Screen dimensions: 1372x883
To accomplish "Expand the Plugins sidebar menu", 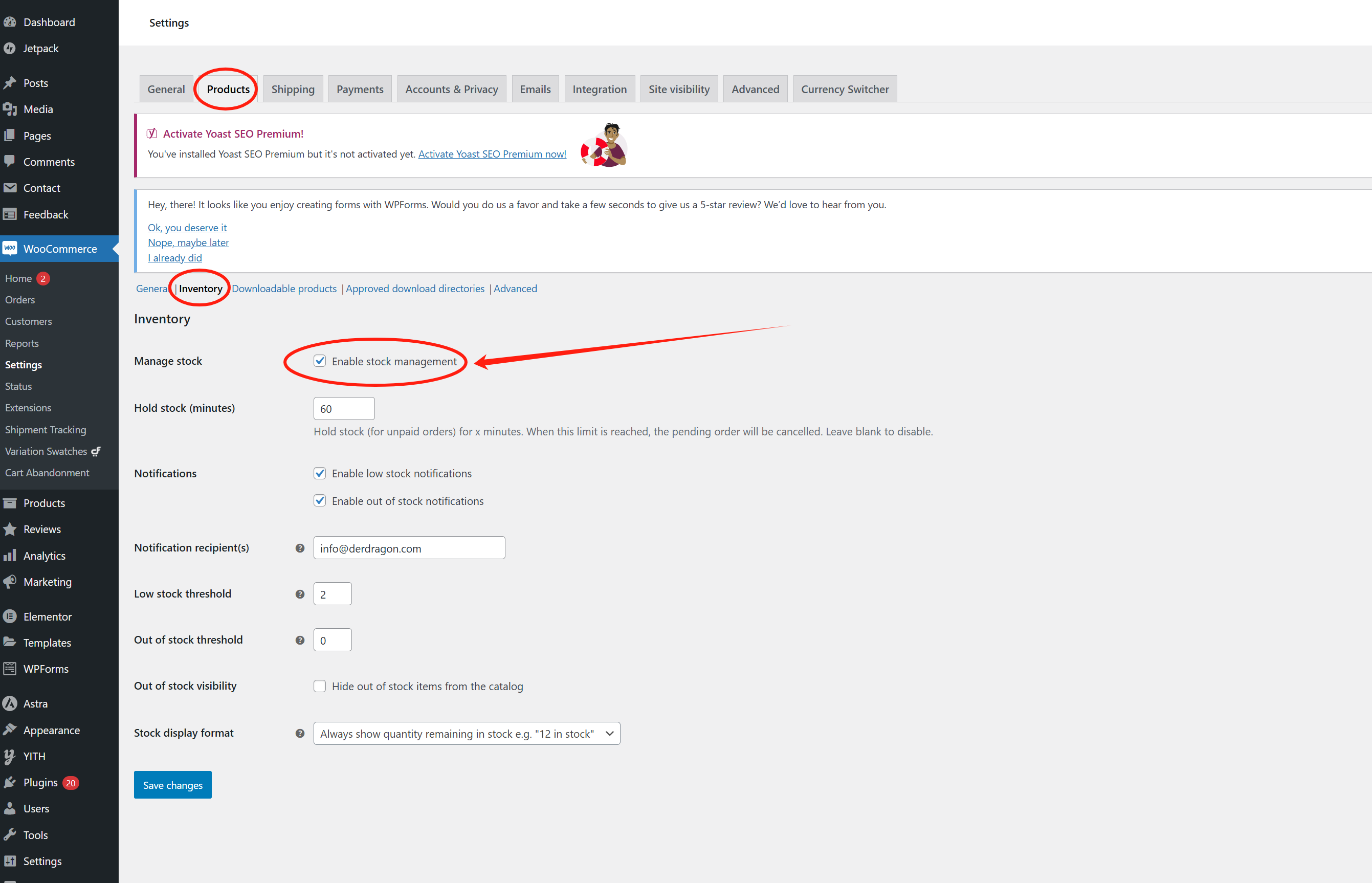I will tap(40, 783).
